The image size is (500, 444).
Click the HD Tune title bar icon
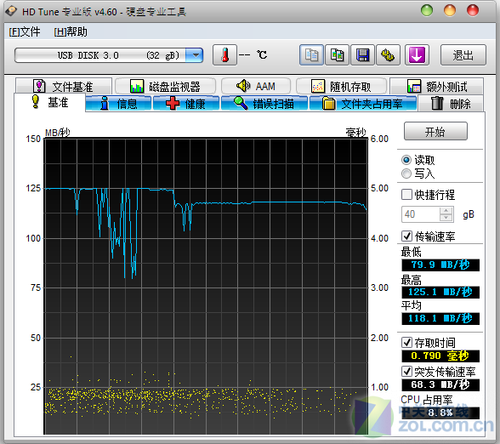coord(11,11)
